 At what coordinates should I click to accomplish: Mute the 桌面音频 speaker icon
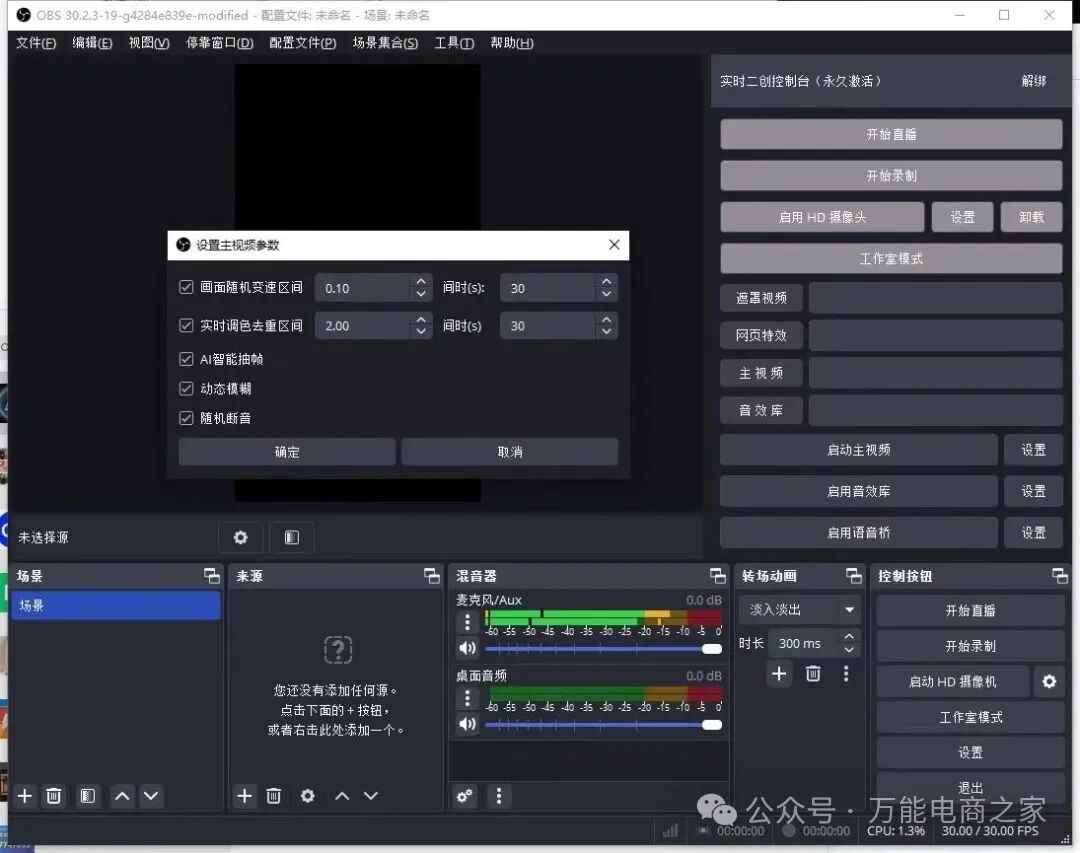click(x=467, y=723)
